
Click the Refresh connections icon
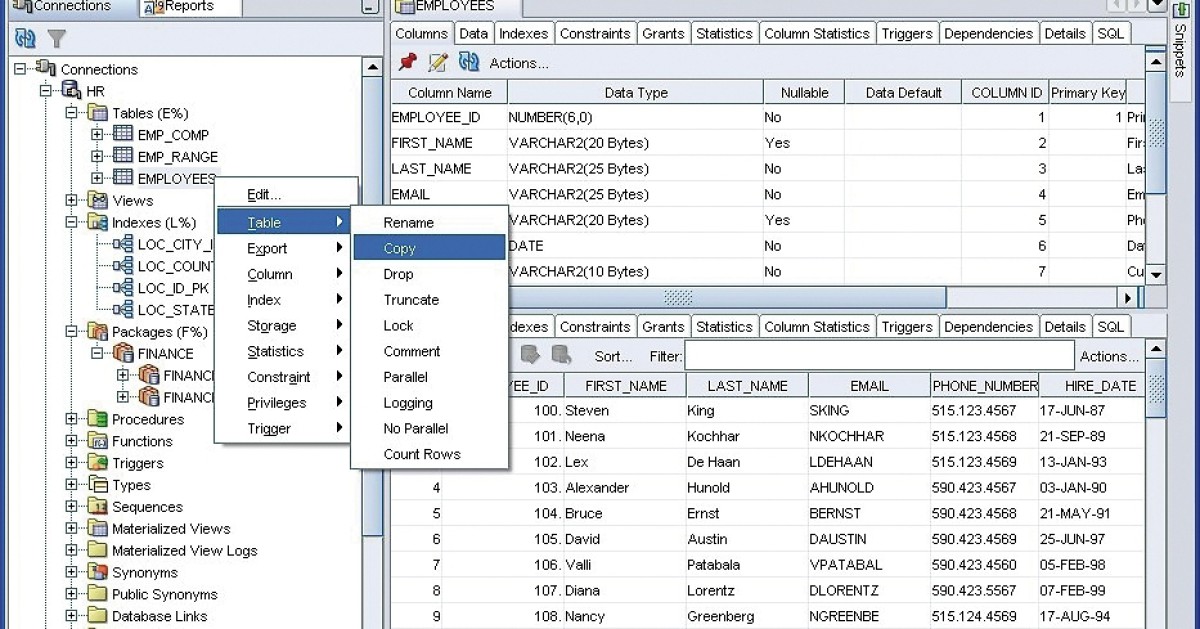pyautogui.click(x=25, y=38)
